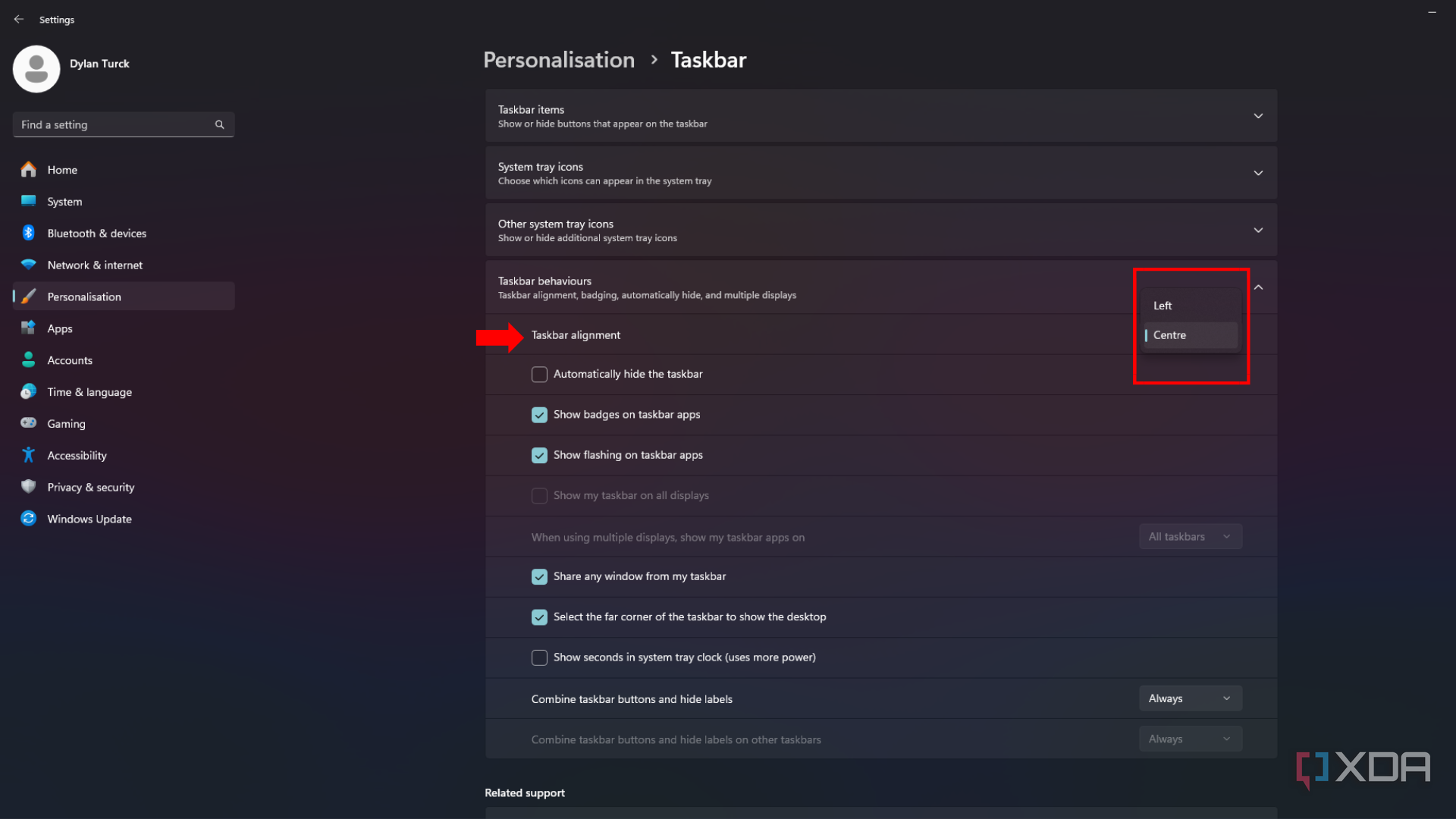Open Time & language settings
Screen dimensions: 1456x819
coord(89,391)
